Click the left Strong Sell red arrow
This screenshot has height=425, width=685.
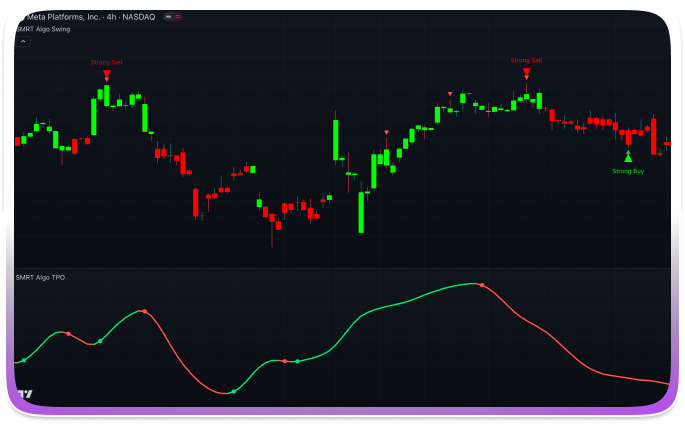106,74
